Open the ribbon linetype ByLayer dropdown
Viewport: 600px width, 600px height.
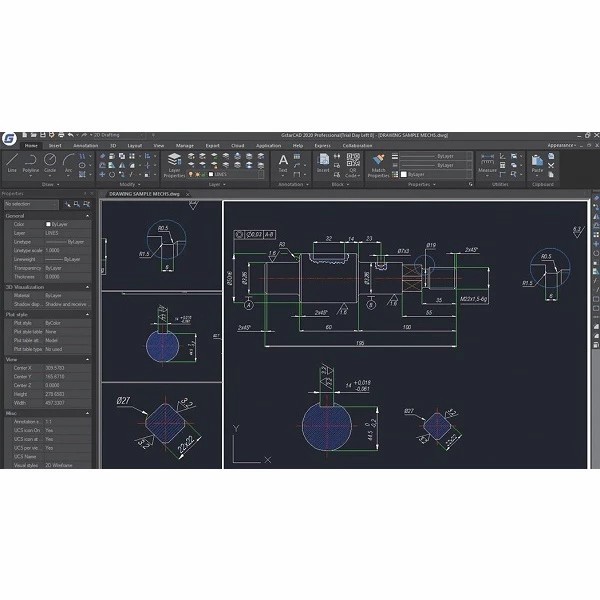pos(435,165)
